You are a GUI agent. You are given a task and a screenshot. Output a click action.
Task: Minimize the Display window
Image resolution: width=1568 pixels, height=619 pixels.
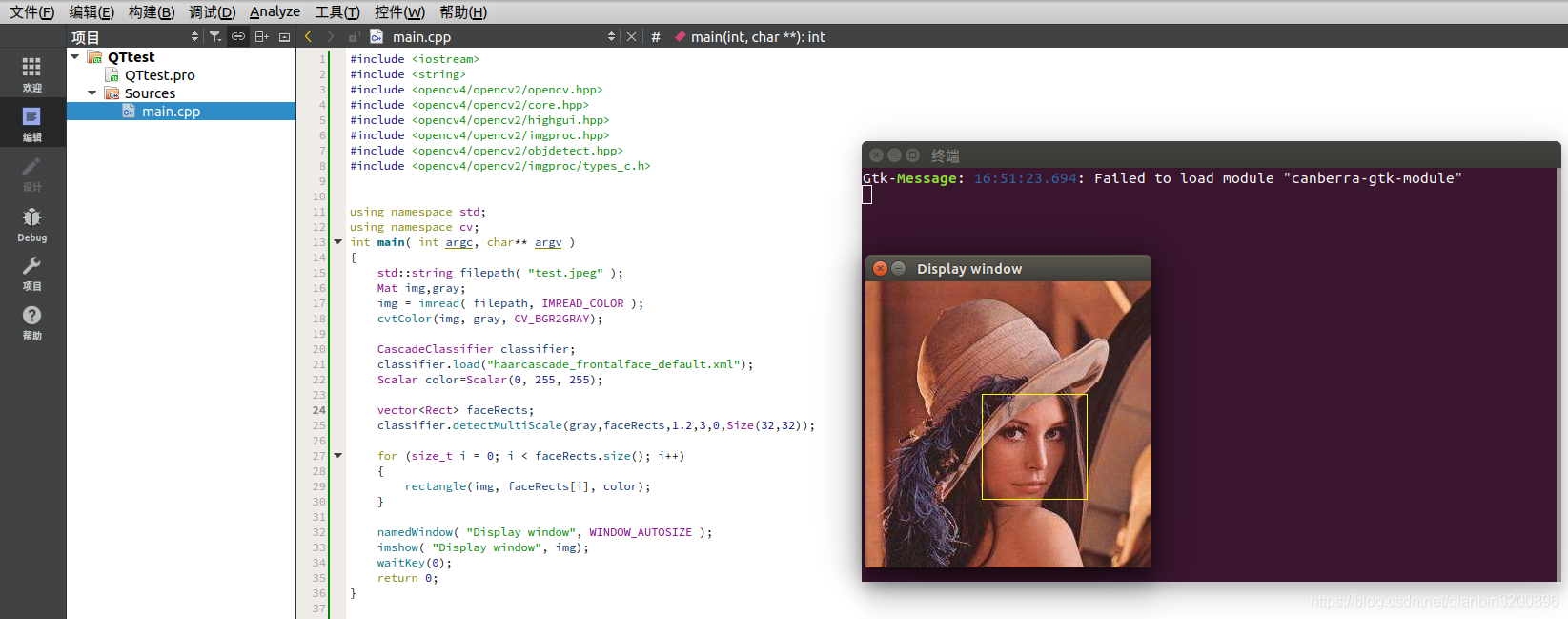[898, 269]
